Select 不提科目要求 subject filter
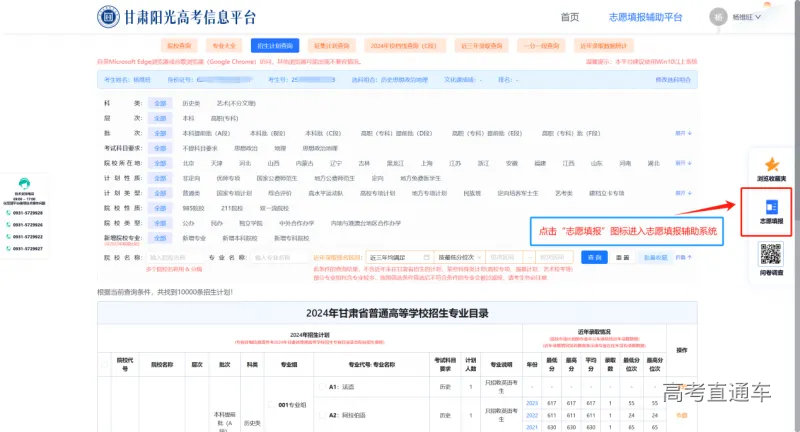The image size is (800, 432). pyautogui.click(x=200, y=148)
